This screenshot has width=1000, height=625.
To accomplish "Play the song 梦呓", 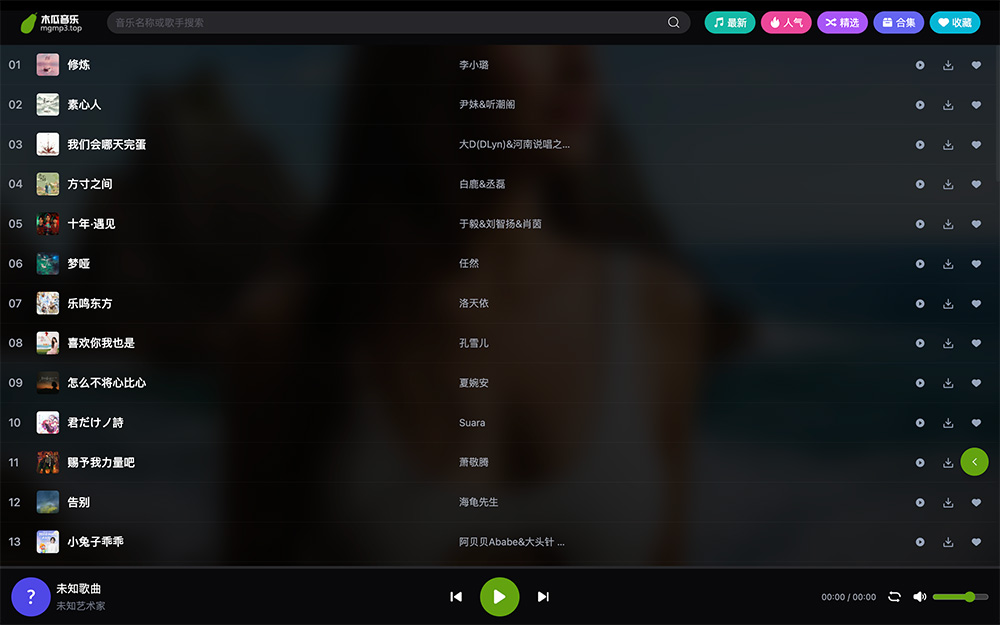I will pos(920,263).
